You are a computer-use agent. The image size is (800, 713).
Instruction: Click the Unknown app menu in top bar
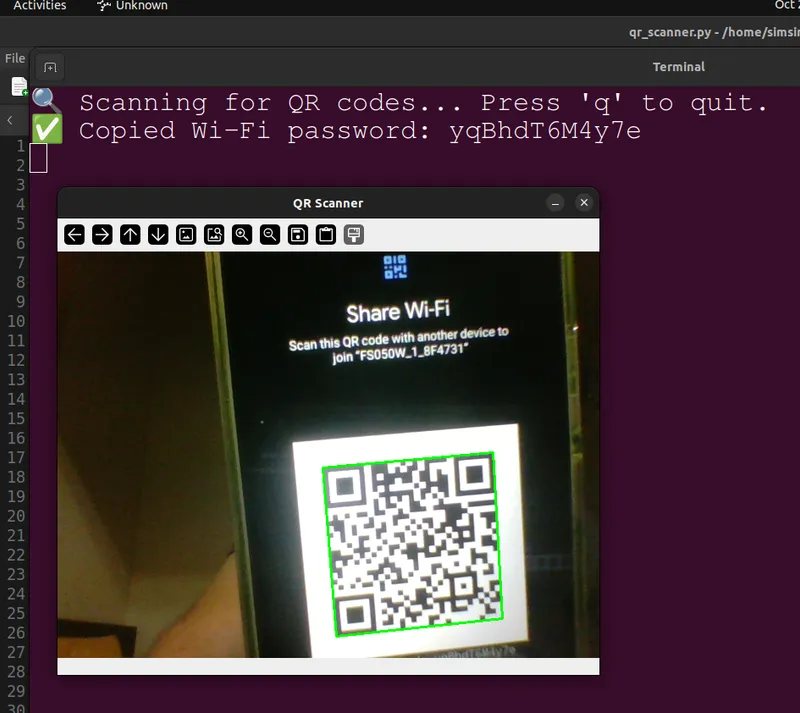[x=132, y=6]
